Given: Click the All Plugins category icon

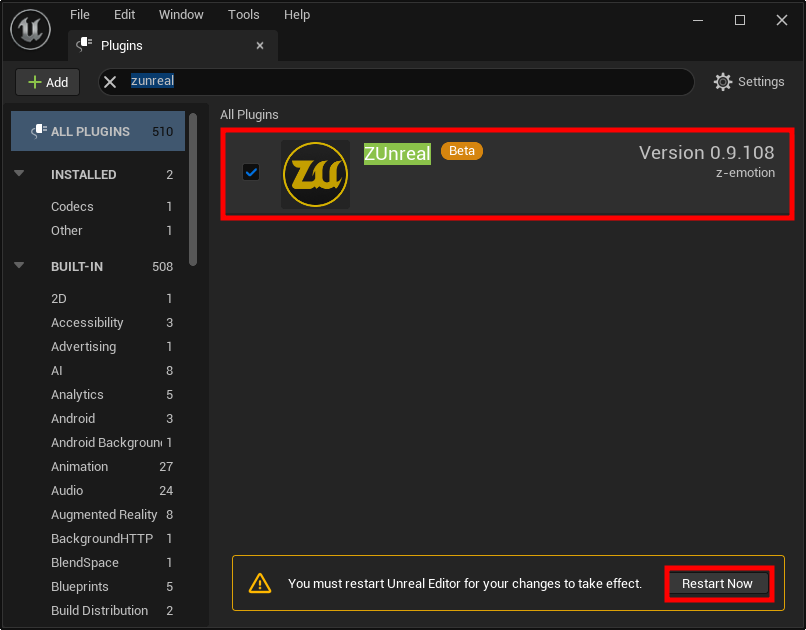Looking at the screenshot, I should click(39, 131).
